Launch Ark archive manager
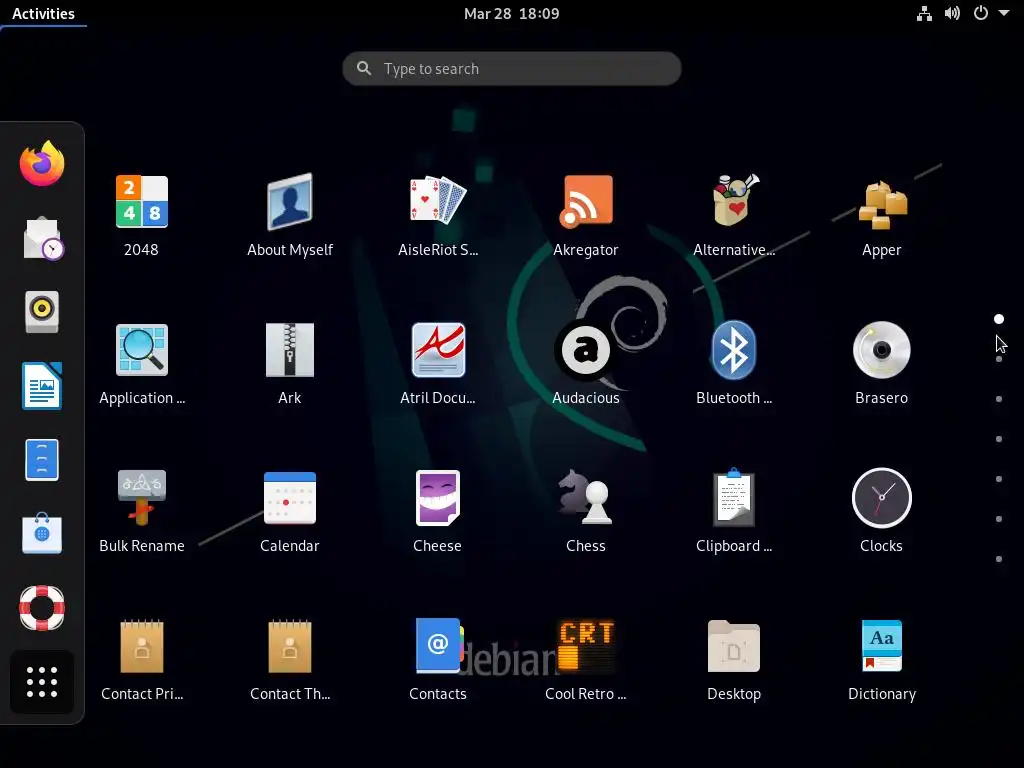 (290, 350)
